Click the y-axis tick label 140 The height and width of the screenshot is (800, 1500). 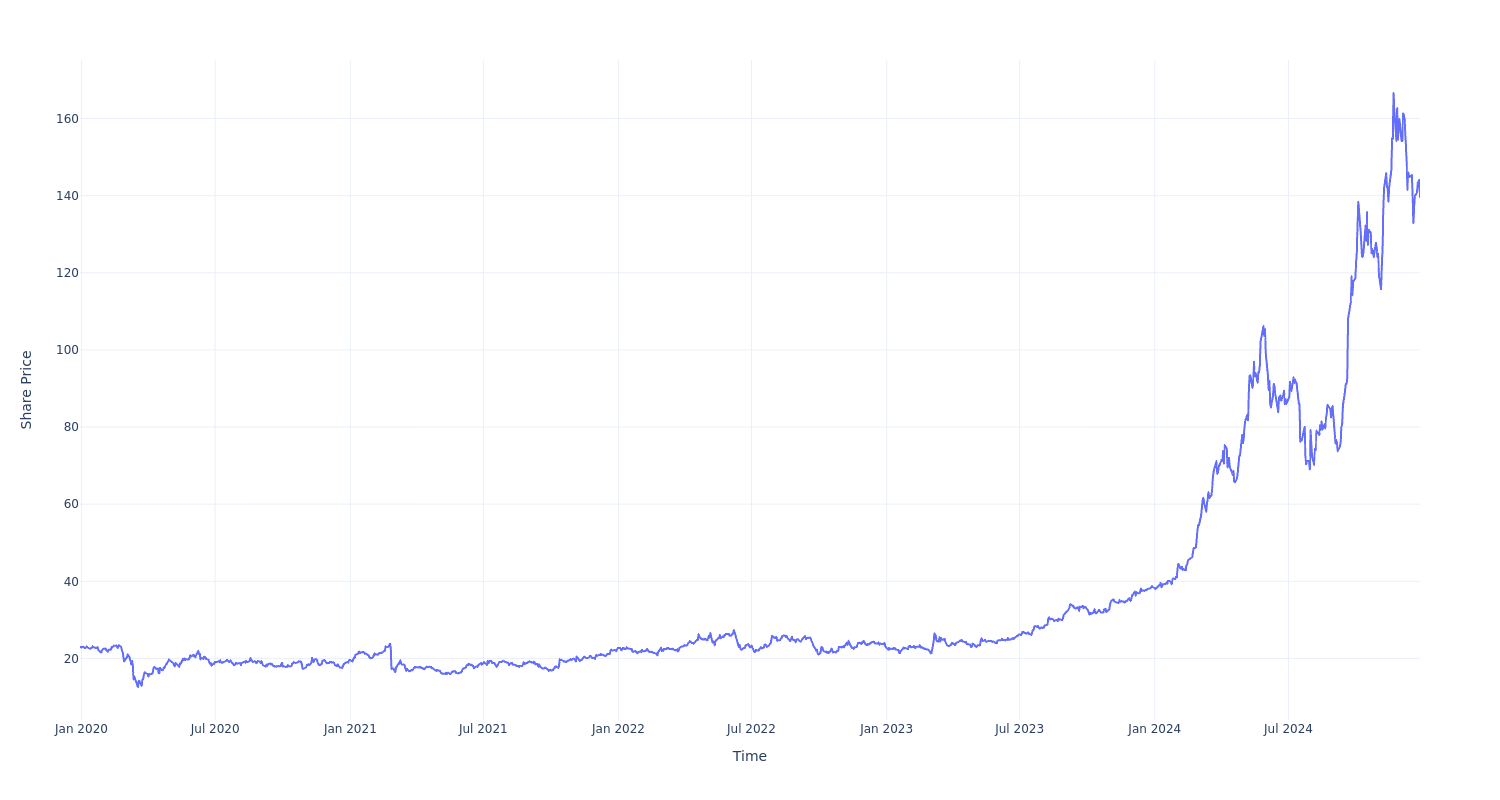tap(67, 195)
